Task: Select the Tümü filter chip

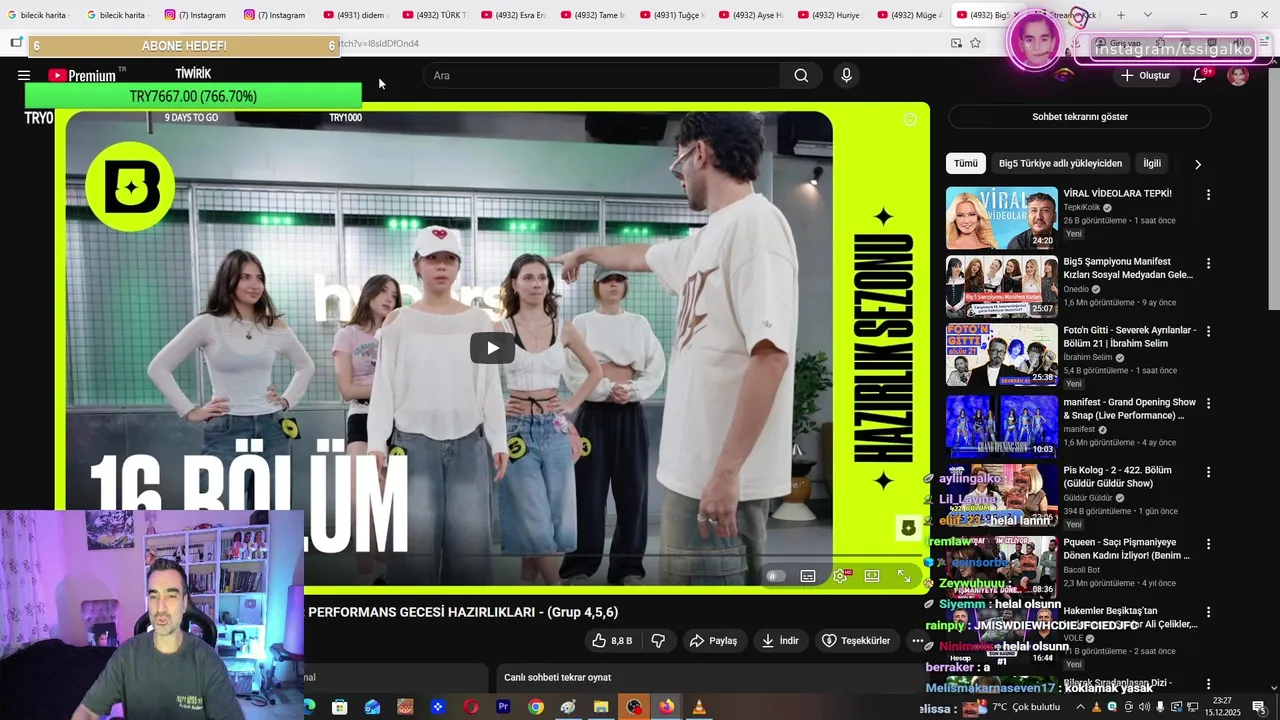Action: pos(966,163)
